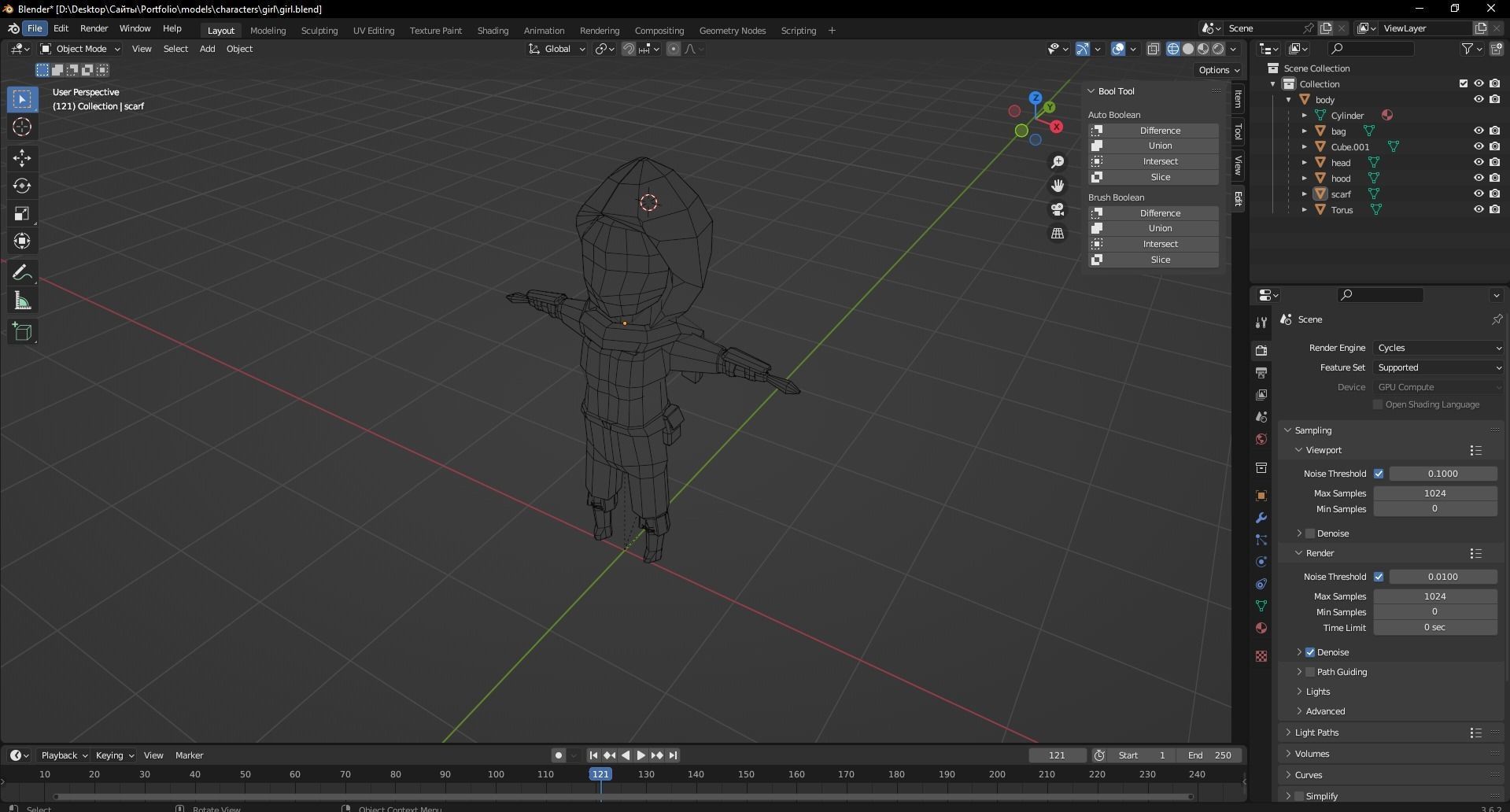1510x812 pixels.
Task: Toggle the camera view icon
Action: click(1058, 209)
